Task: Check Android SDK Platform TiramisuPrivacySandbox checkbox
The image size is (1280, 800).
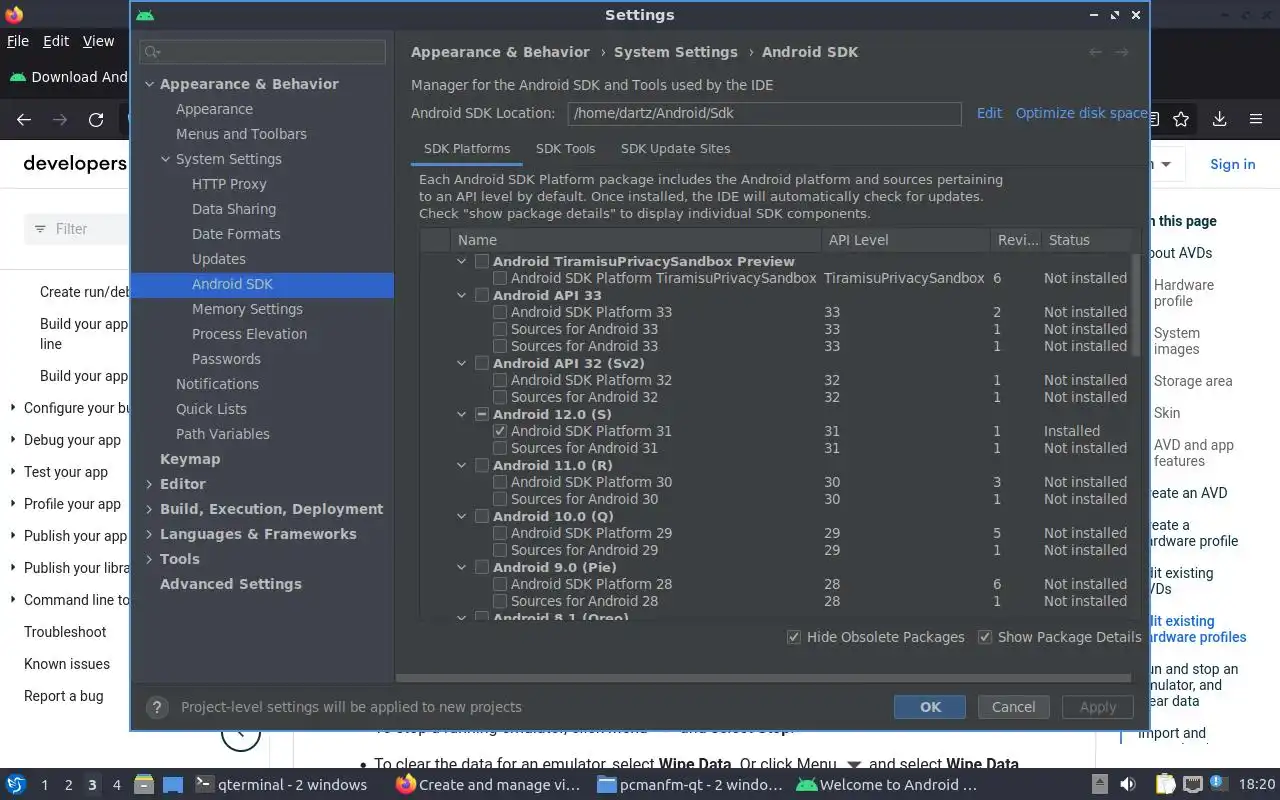Action: click(x=500, y=278)
